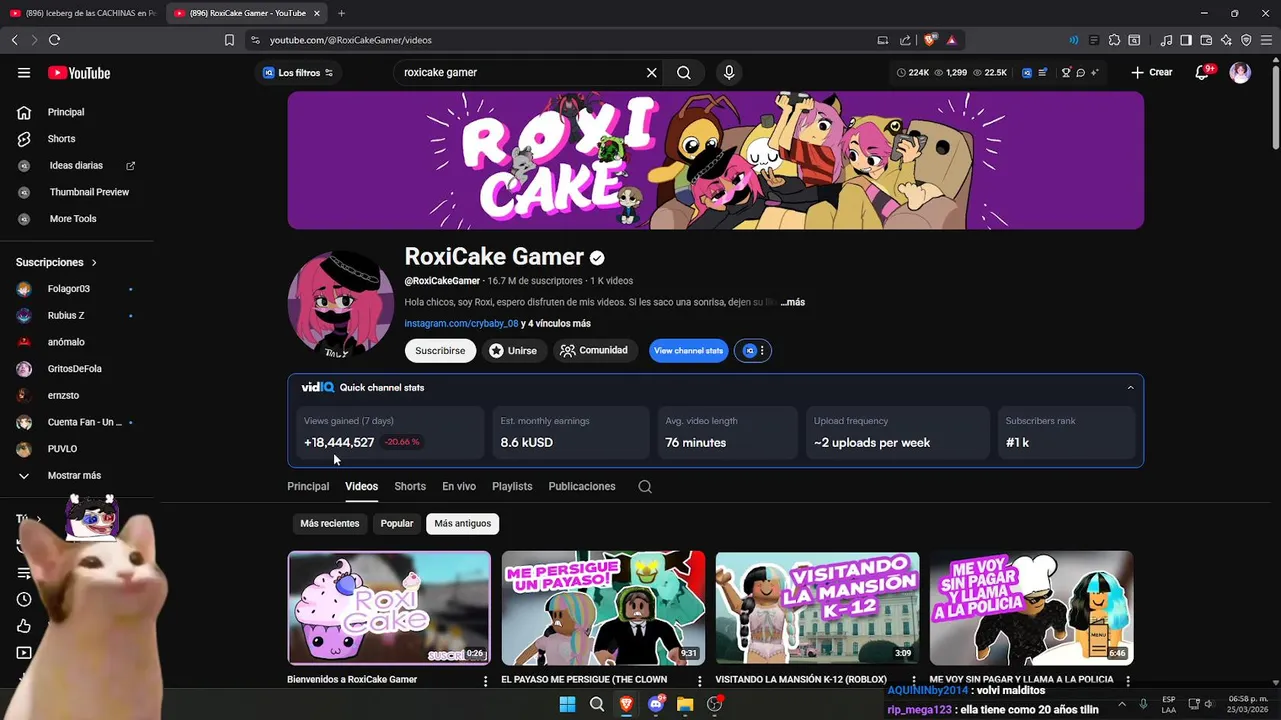Switch to the Shorts channel tab
This screenshot has height=720, width=1281.
[410, 487]
